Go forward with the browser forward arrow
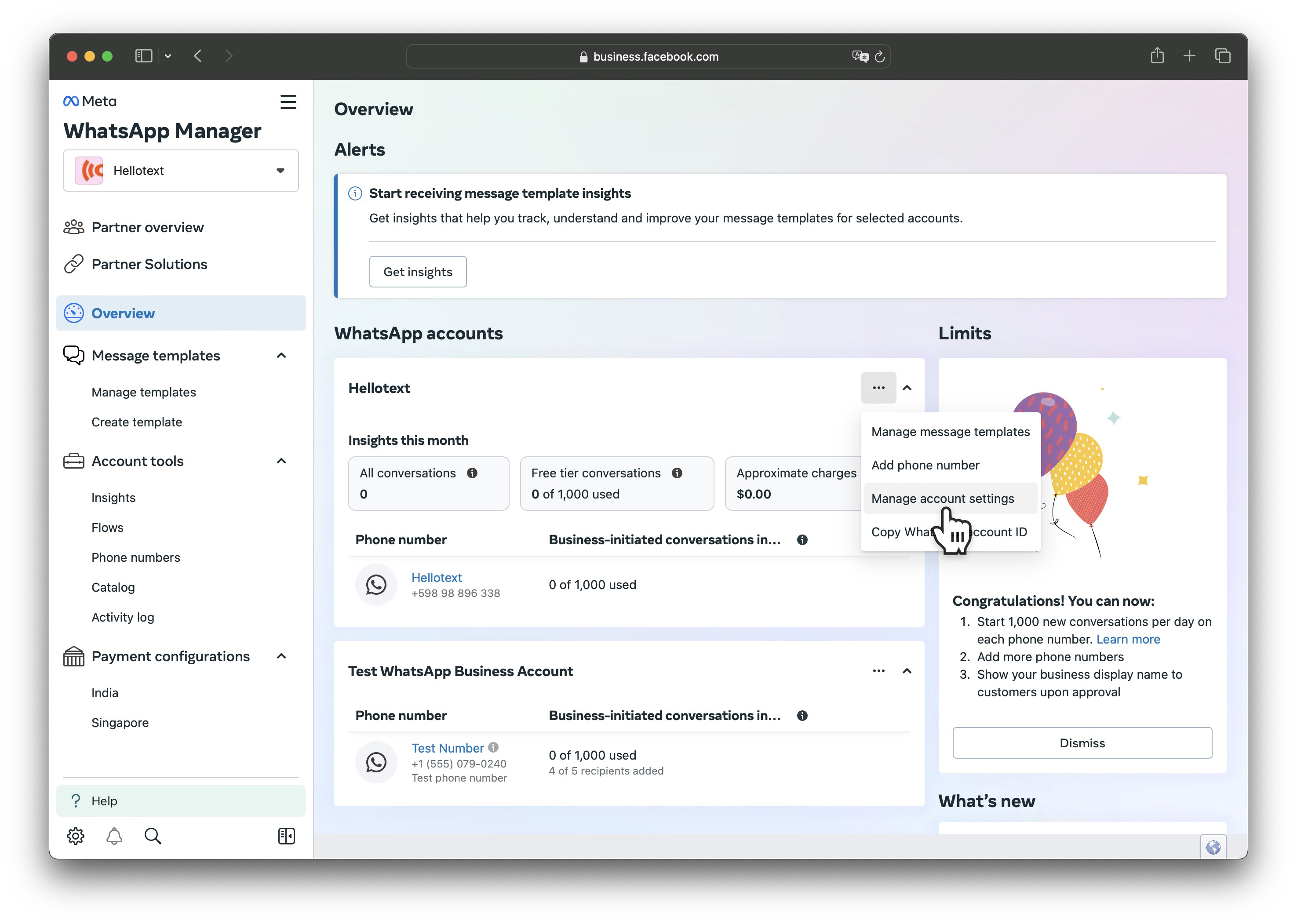The image size is (1297, 924). (229, 56)
